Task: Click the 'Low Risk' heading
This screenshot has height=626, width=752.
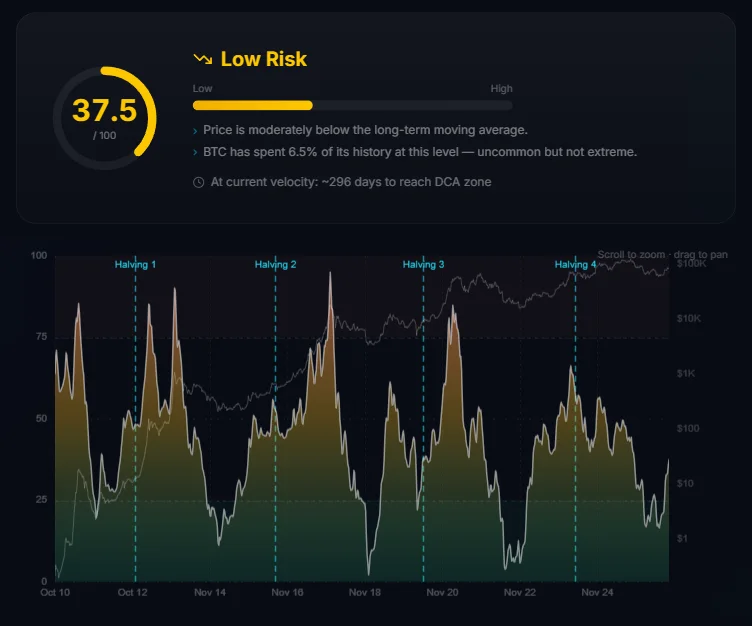Action: tap(263, 59)
